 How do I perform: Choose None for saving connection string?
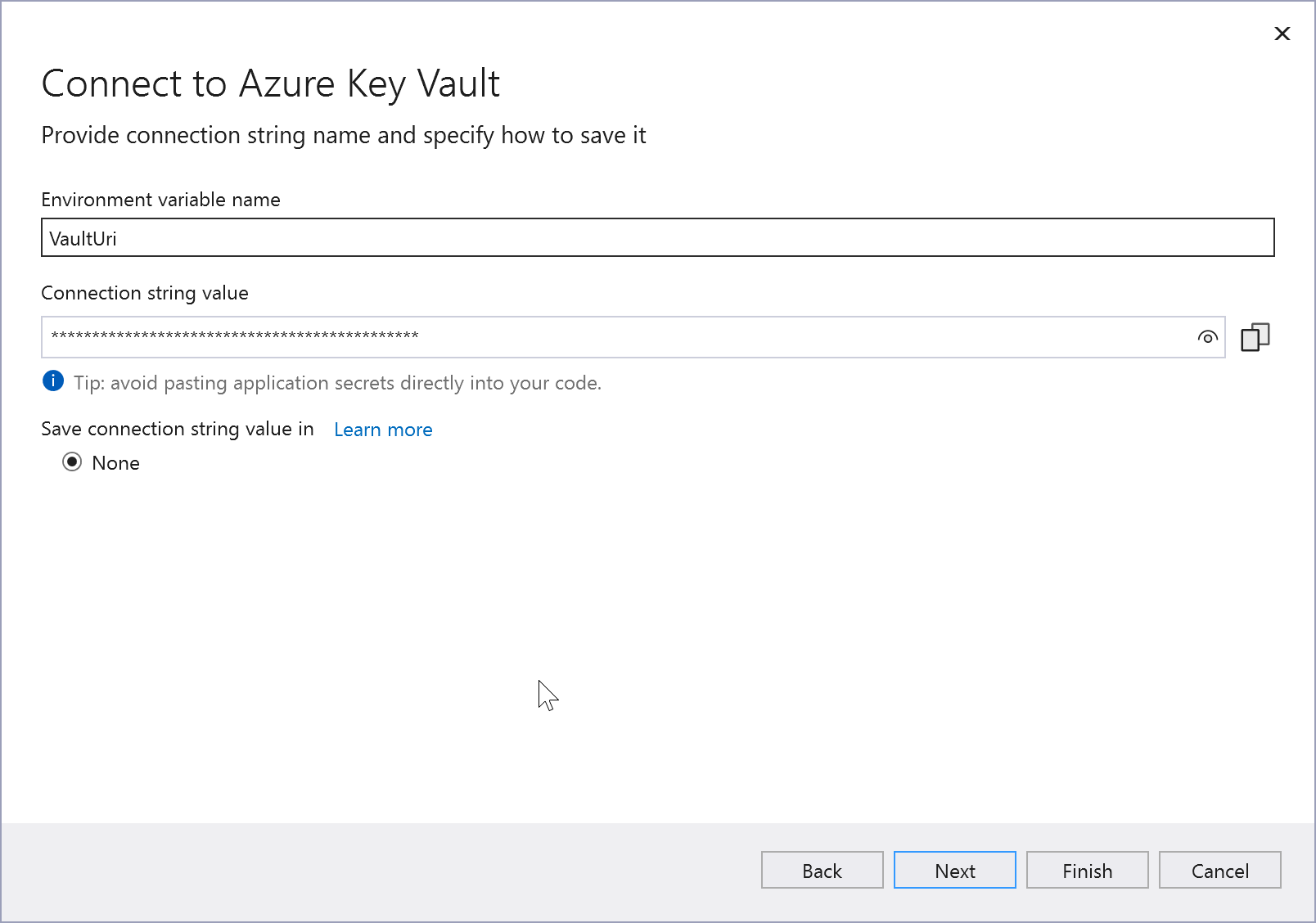[x=72, y=462]
